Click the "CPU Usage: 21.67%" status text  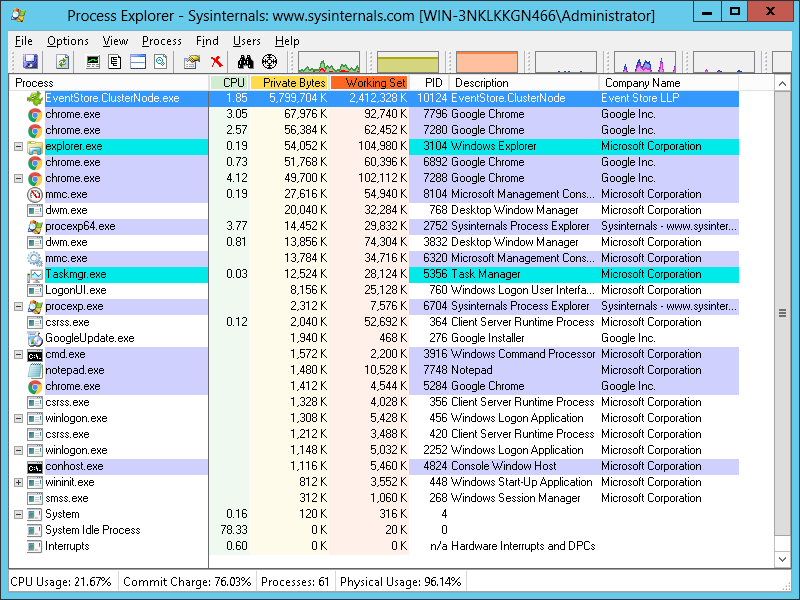61,582
